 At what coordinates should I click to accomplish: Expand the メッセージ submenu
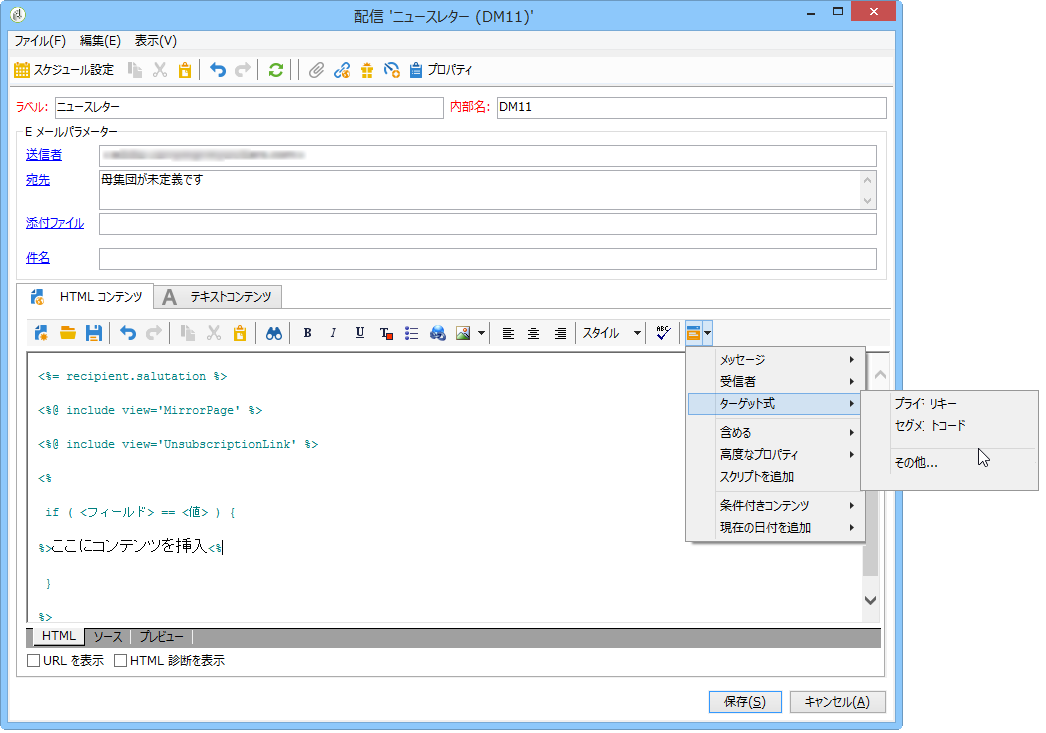pos(776,359)
